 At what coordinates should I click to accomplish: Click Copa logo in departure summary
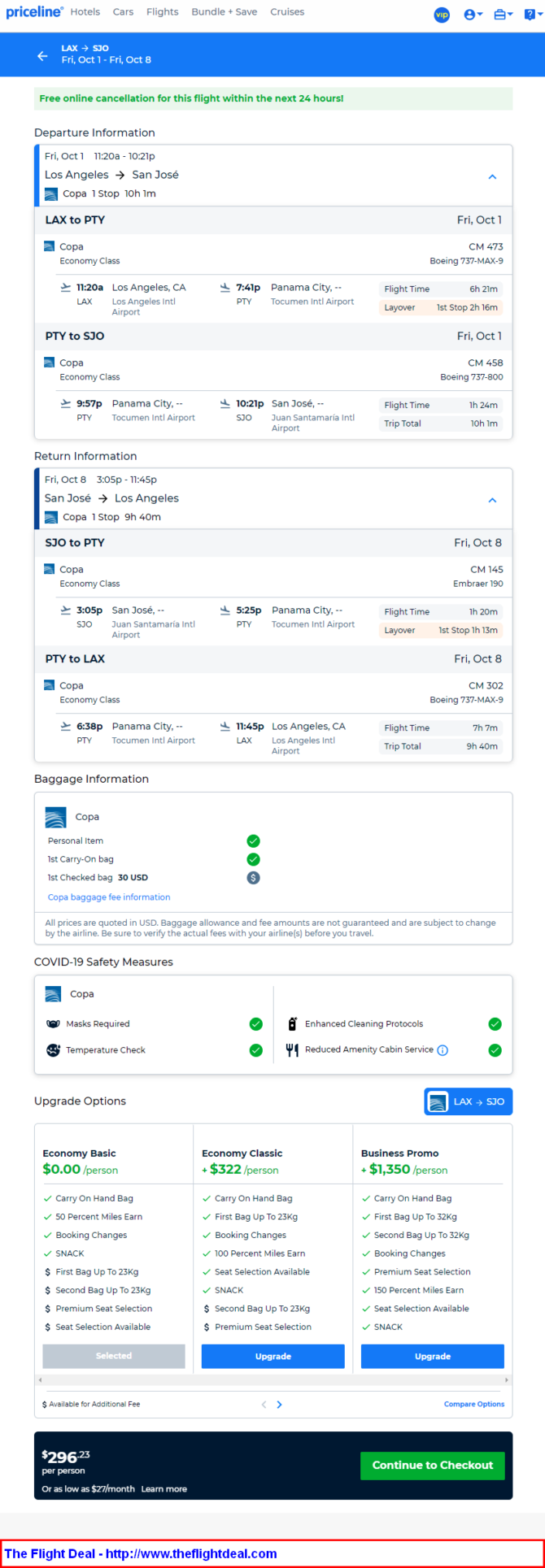pos(51,194)
